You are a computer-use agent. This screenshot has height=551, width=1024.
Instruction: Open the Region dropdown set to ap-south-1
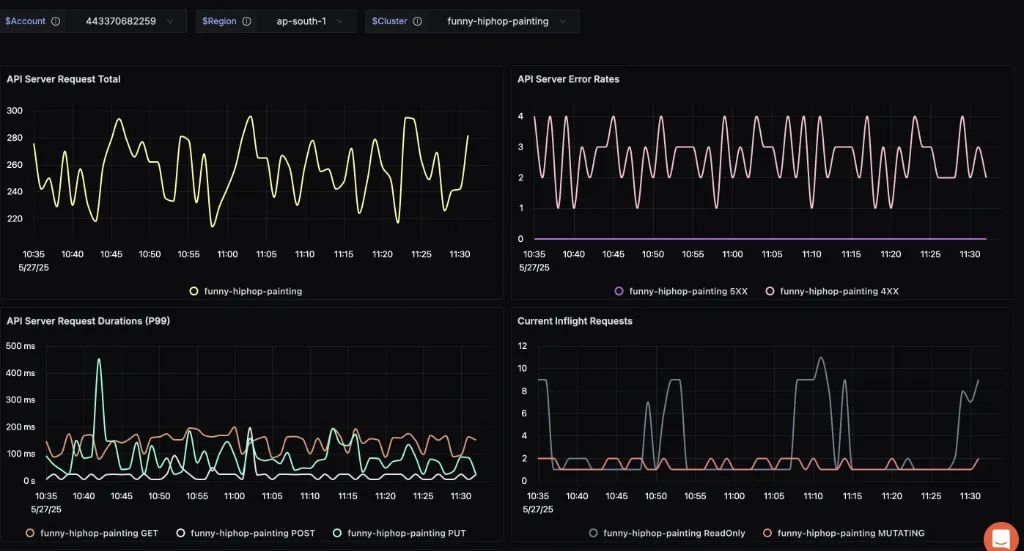(305, 21)
